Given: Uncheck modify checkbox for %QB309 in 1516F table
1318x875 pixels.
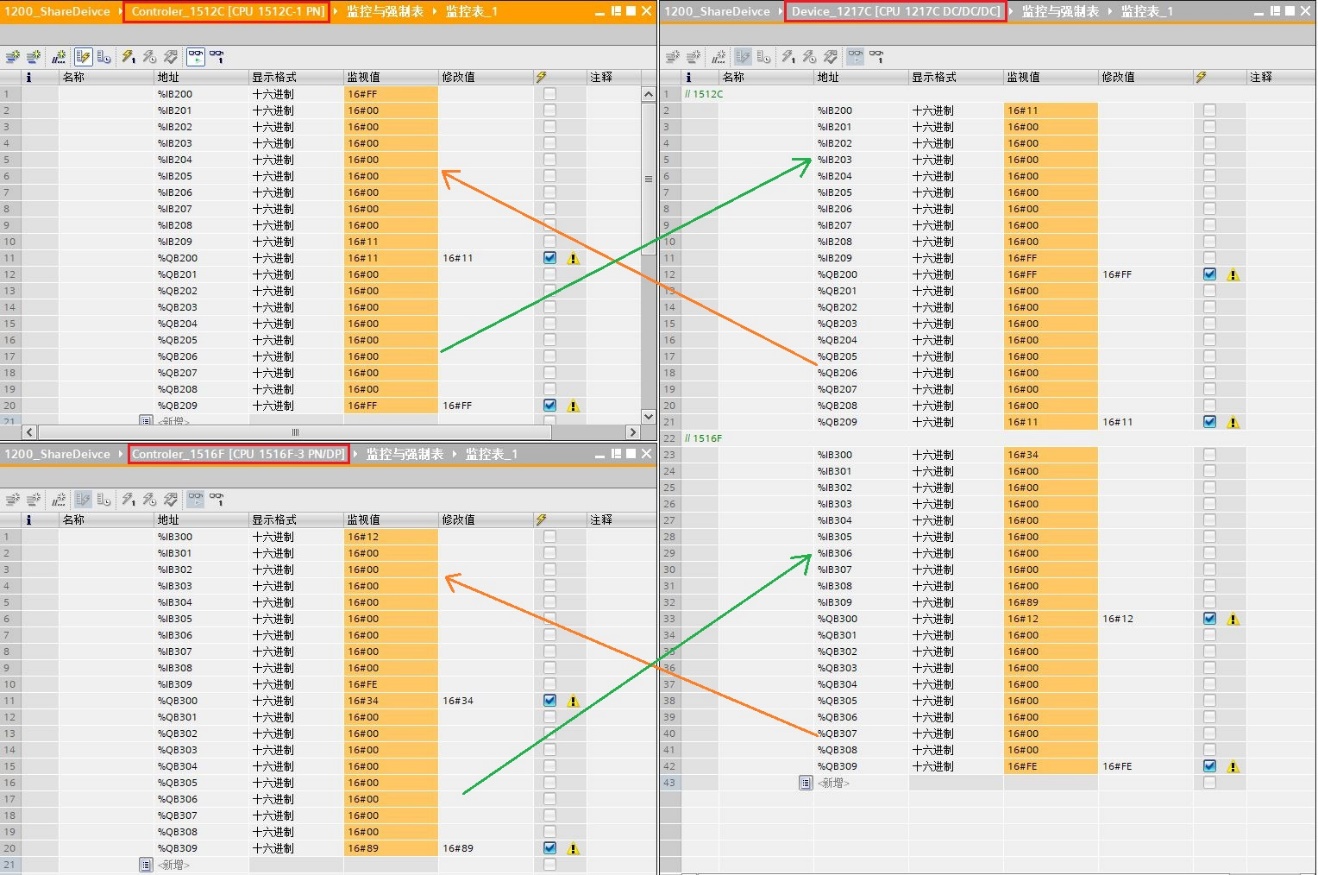Looking at the screenshot, I should [550, 848].
